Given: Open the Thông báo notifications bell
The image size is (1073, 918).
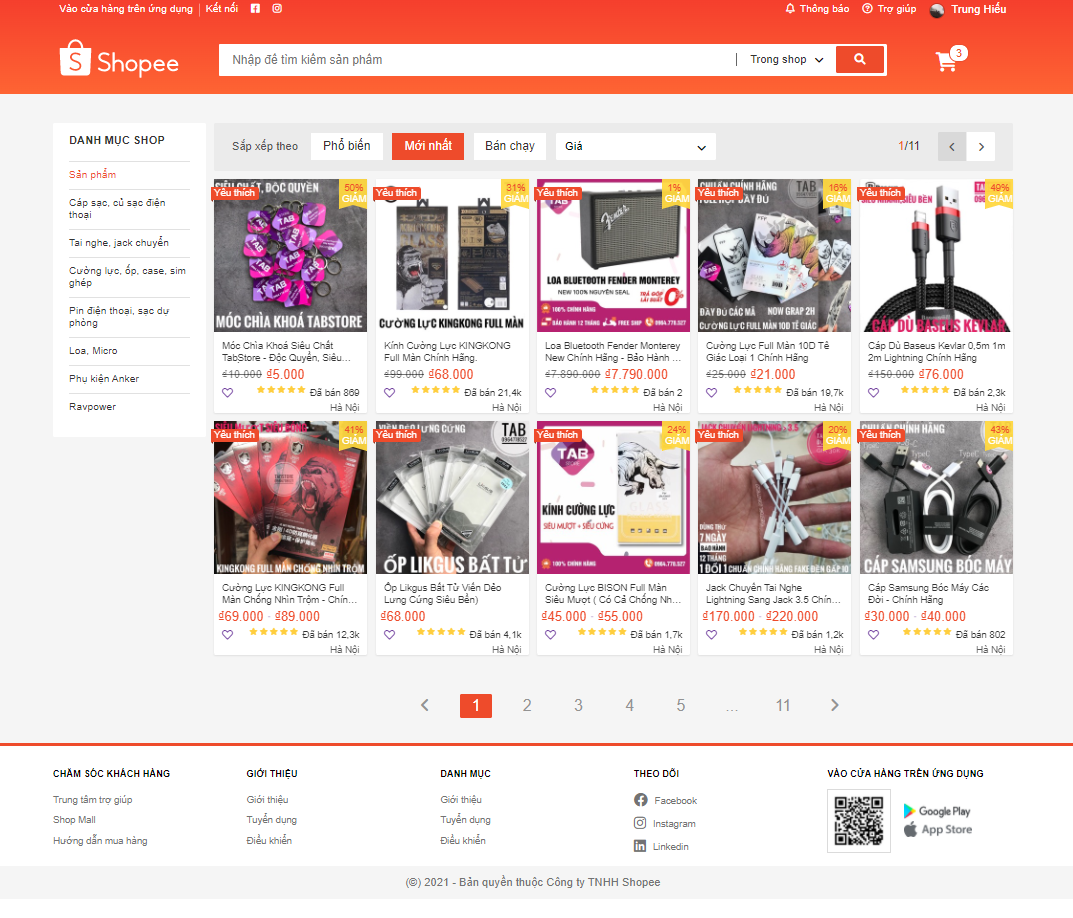Looking at the screenshot, I should pyautogui.click(x=818, y=8).
